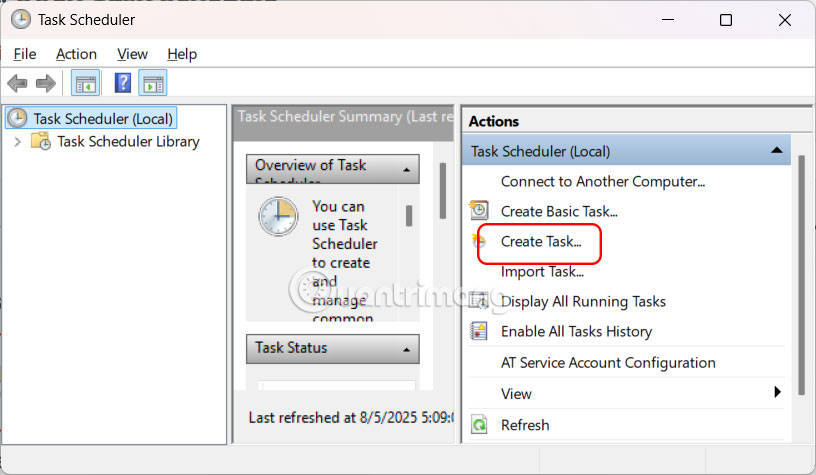Open the Action menu
Image resolution: width=816 pixels, height=475 pixels.
click(x=76, y=54)
